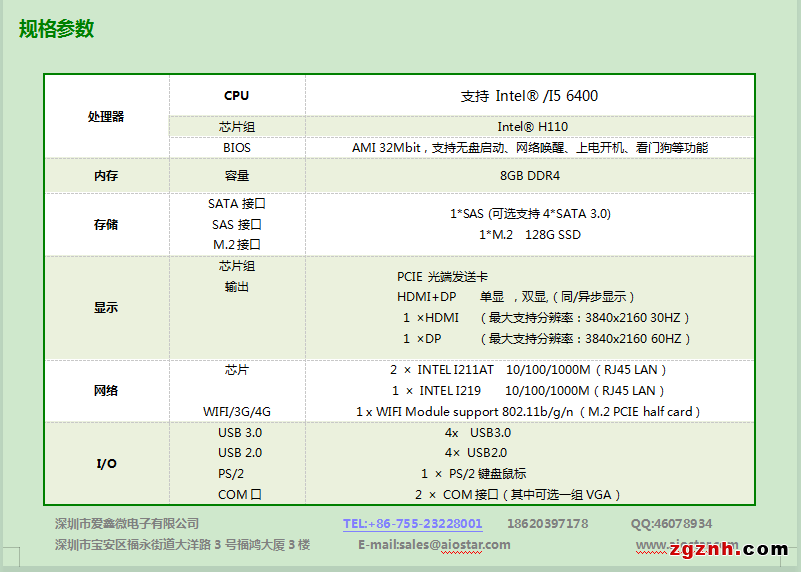Click the 2 × INTEL I211AT line
801x572 pixels.
[528, 370]
